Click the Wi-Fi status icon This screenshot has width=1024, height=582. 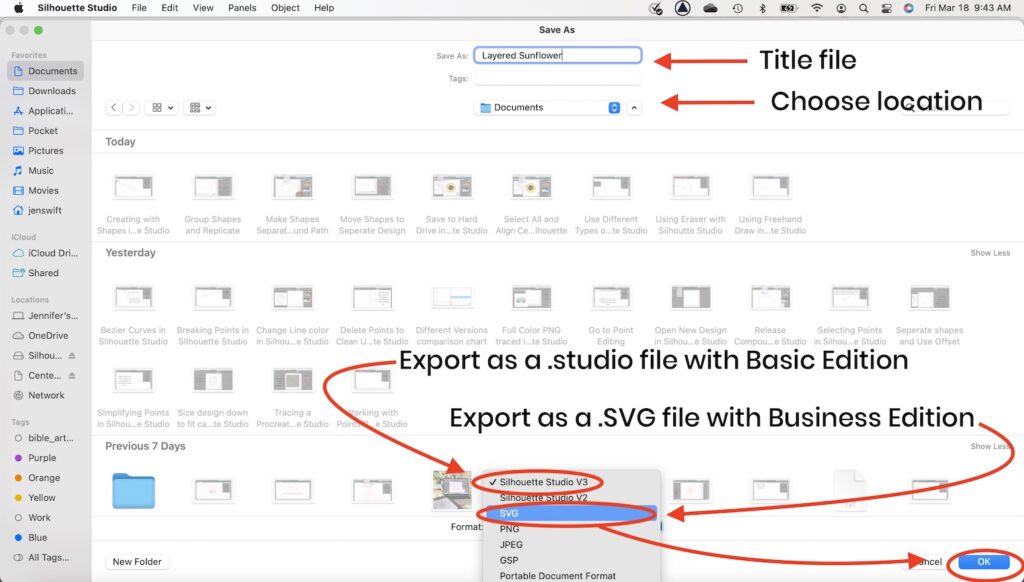pyautogui.click(x=816, y=8)
